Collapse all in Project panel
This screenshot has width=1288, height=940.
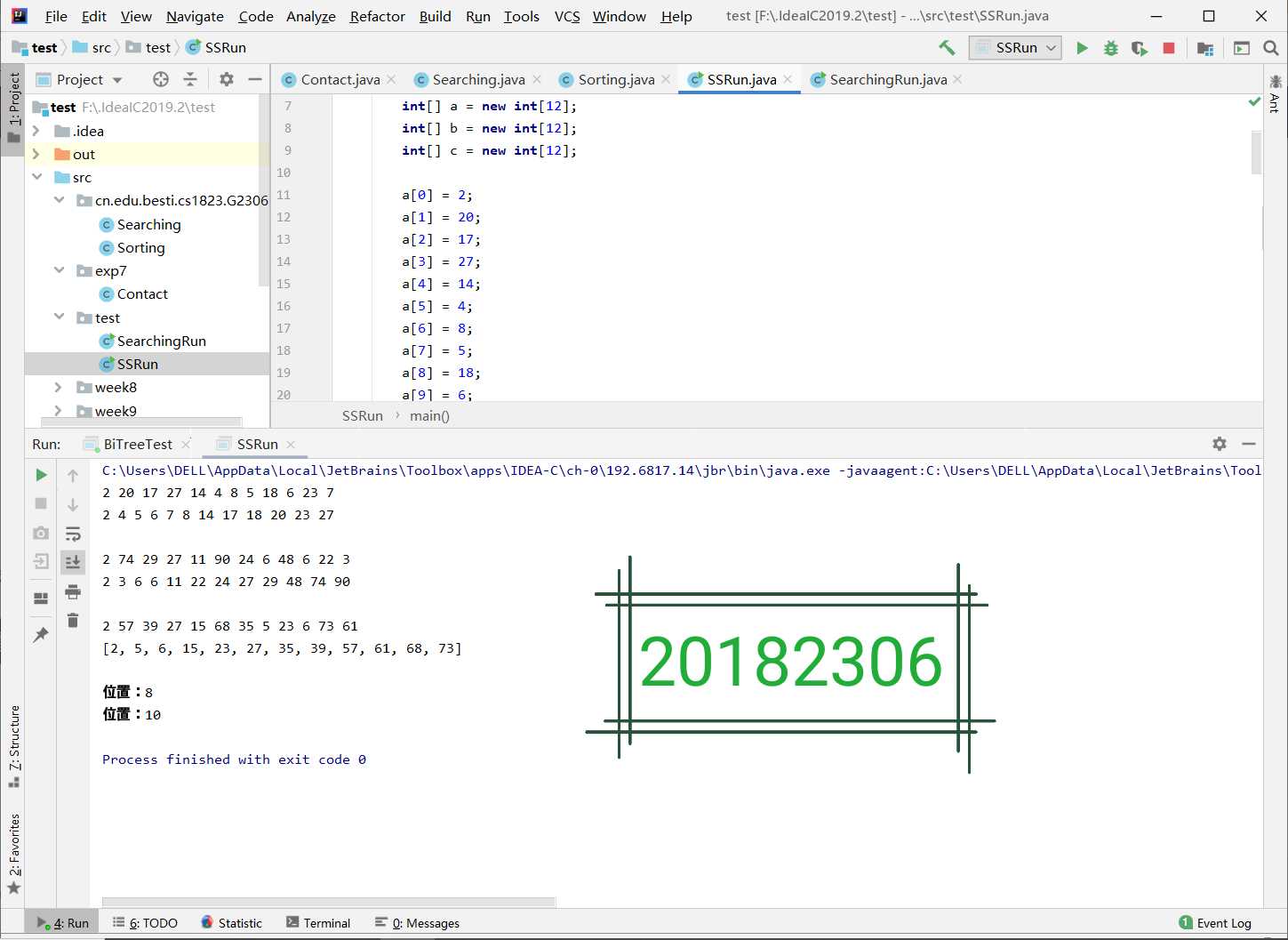pos(190,79)
